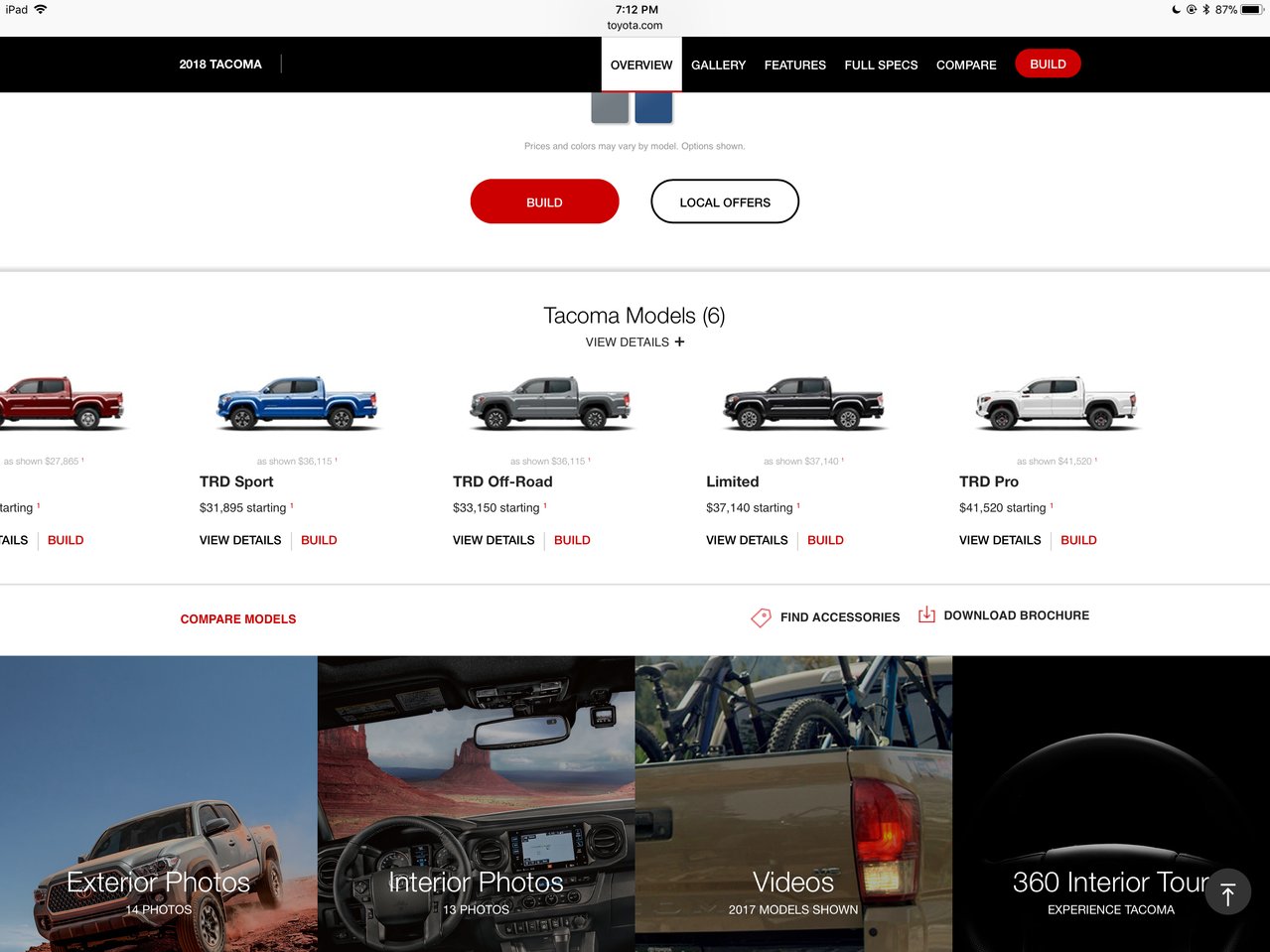Viewport: 1270px width, 952px height.
Task: Open the Videos tile
Action: pos(793,804)
